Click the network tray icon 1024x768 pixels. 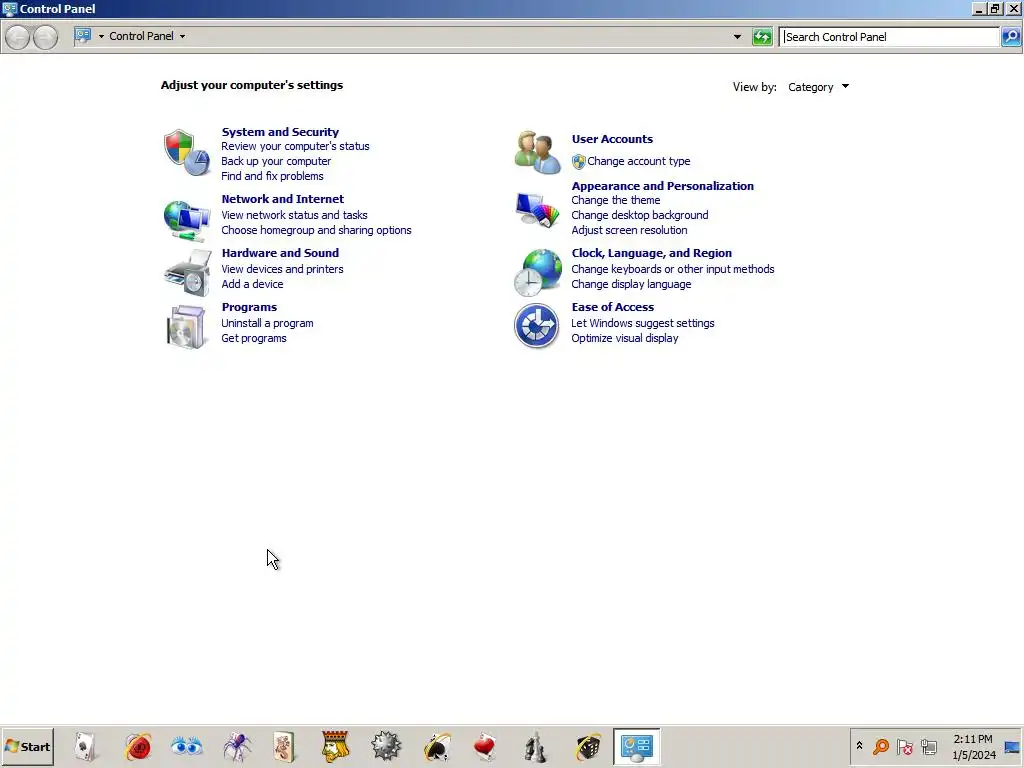(x=929, y=746)
